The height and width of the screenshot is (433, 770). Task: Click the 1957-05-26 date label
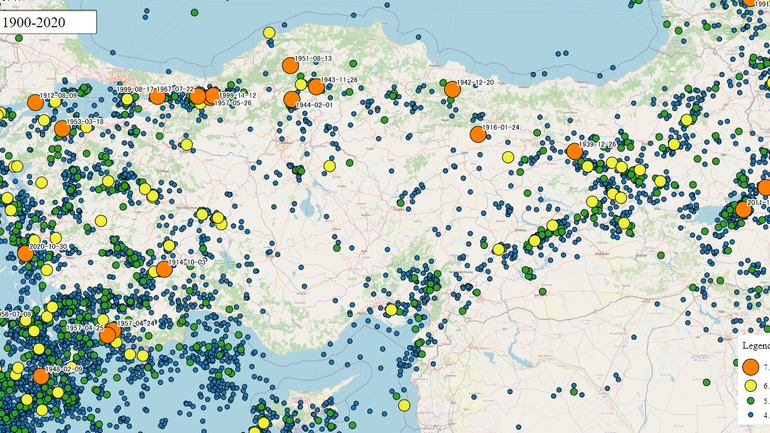(x=233, y=103)
